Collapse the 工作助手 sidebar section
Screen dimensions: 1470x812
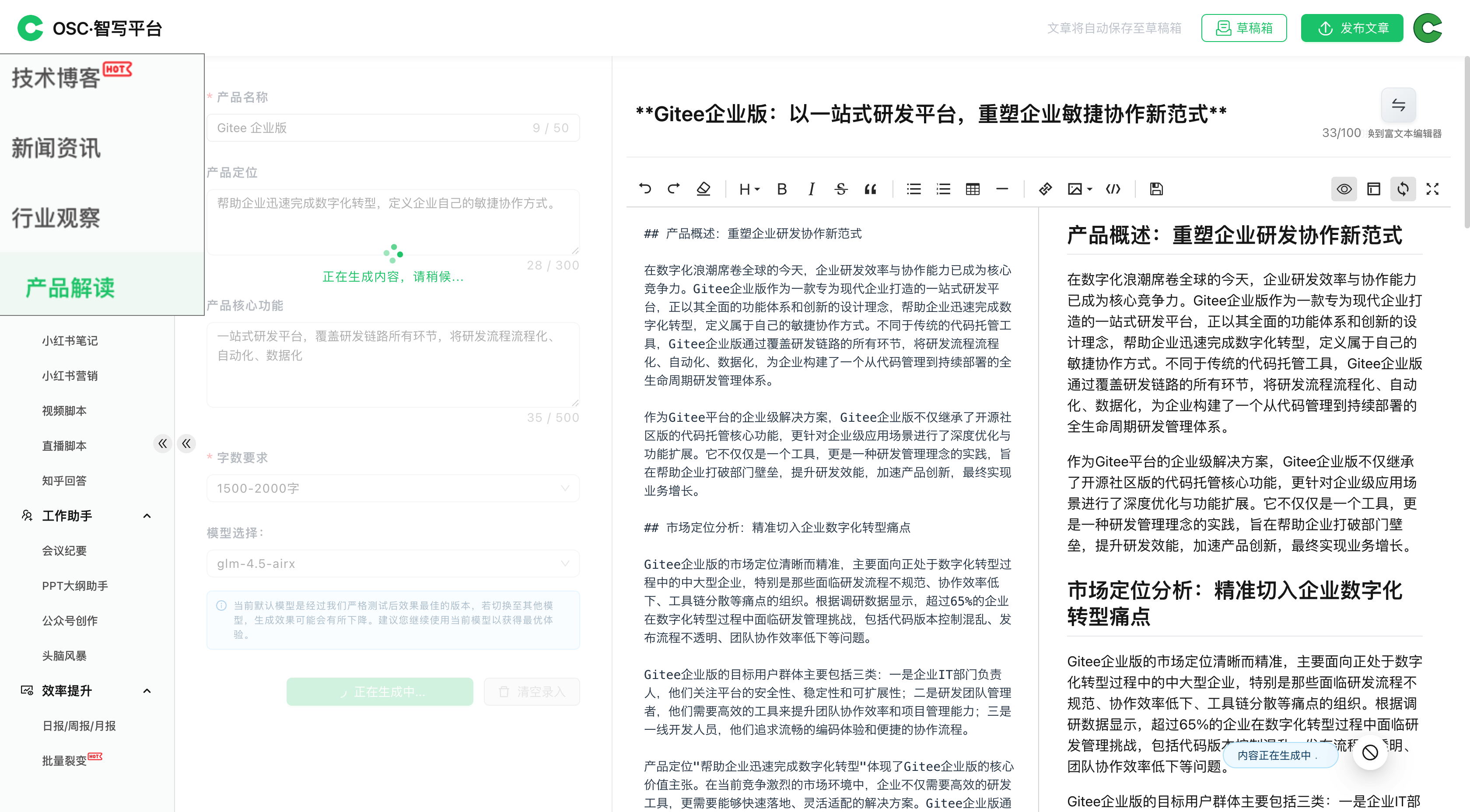click(x=147, y=516)
